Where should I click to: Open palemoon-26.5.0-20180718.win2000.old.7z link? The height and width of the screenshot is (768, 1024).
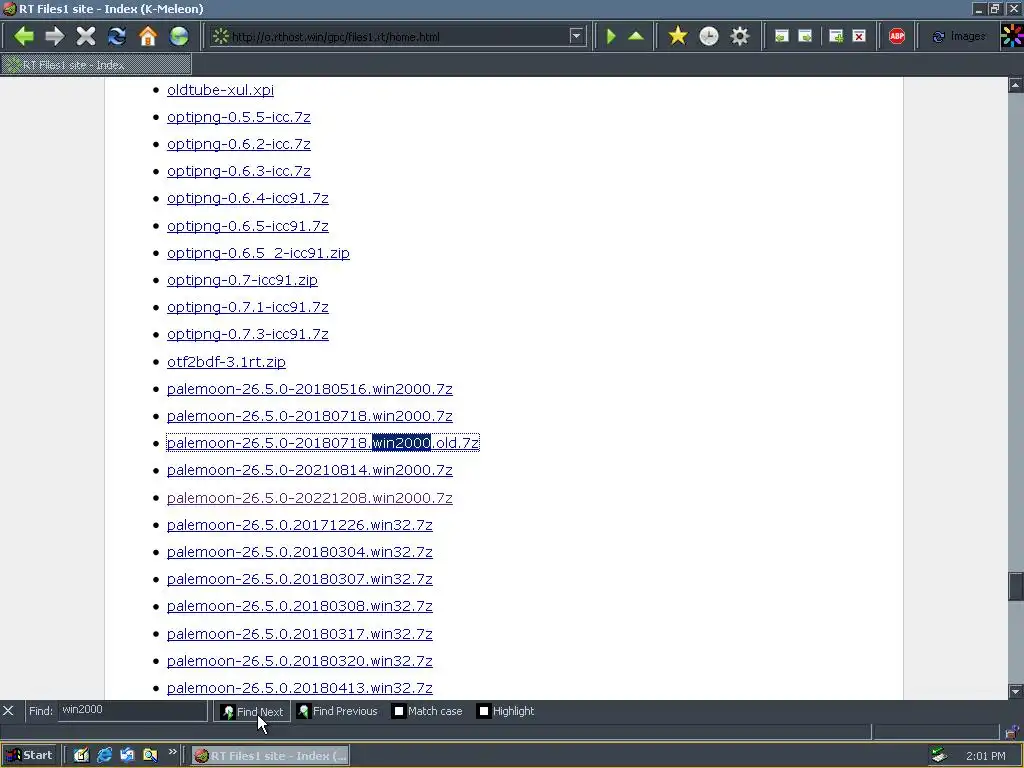coord(323,443)
